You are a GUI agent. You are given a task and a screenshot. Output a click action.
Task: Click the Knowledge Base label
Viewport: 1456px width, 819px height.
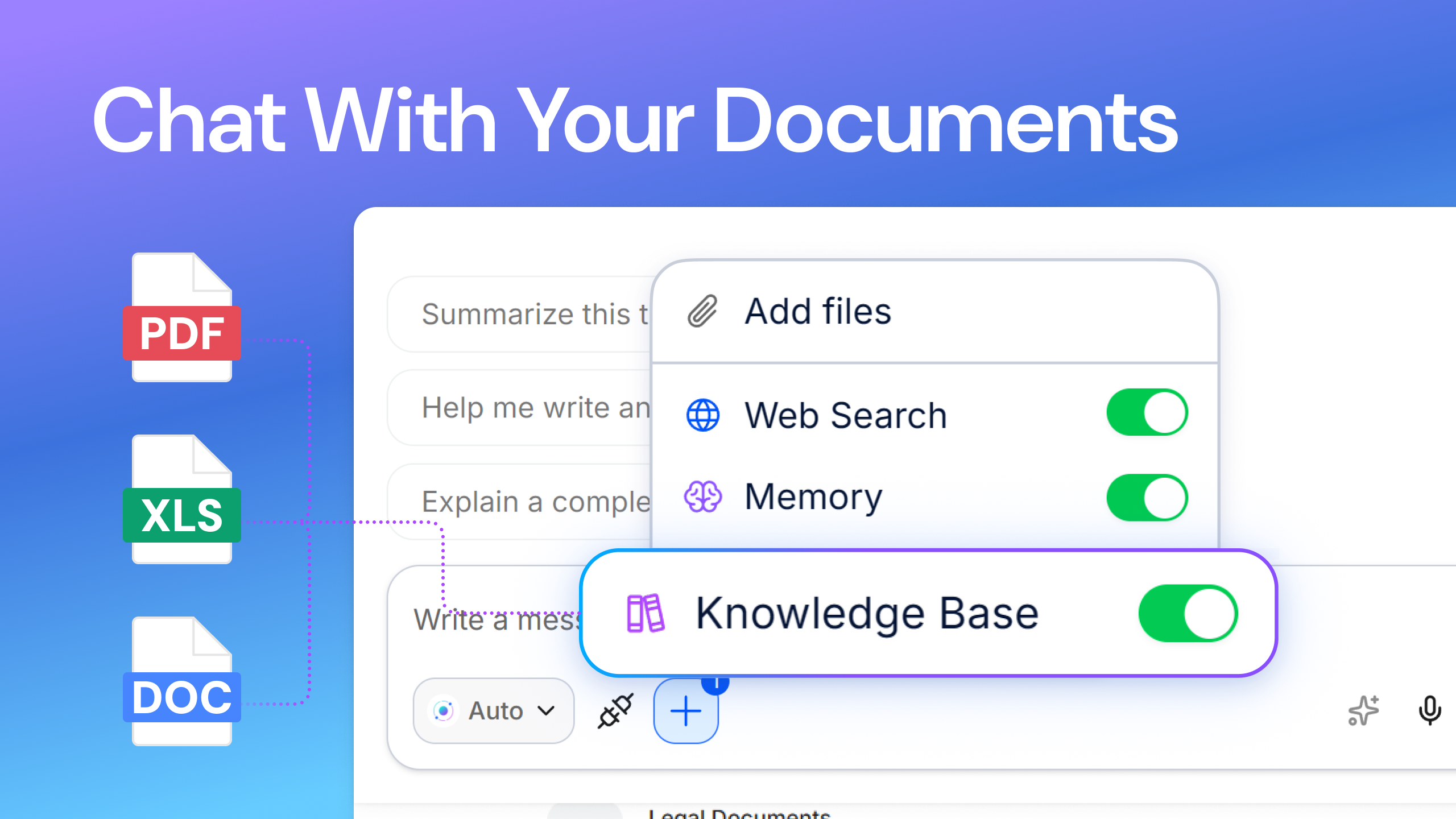(867, 614)
